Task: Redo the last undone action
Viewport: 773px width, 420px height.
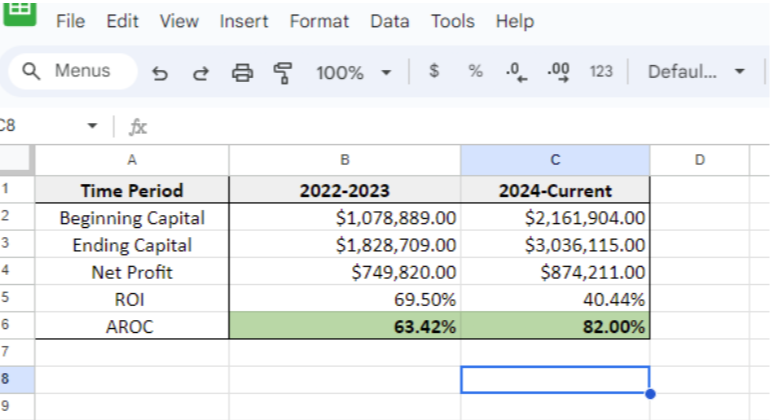Action: point(200,72)
